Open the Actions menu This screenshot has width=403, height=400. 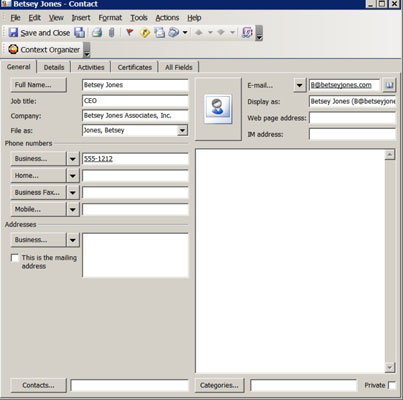[167, 18]
